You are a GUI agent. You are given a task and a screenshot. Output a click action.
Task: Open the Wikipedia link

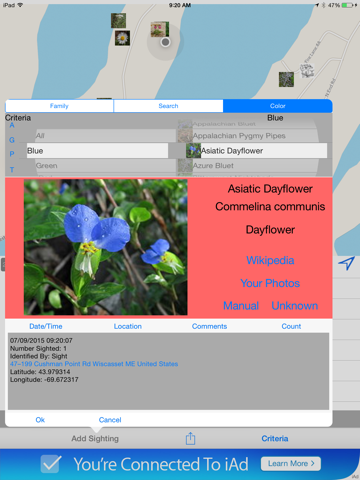coord(270,260)
